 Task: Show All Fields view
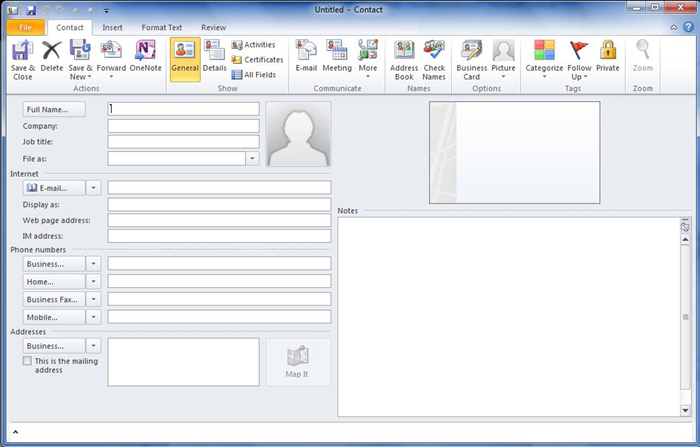click(x=254, y=75)
